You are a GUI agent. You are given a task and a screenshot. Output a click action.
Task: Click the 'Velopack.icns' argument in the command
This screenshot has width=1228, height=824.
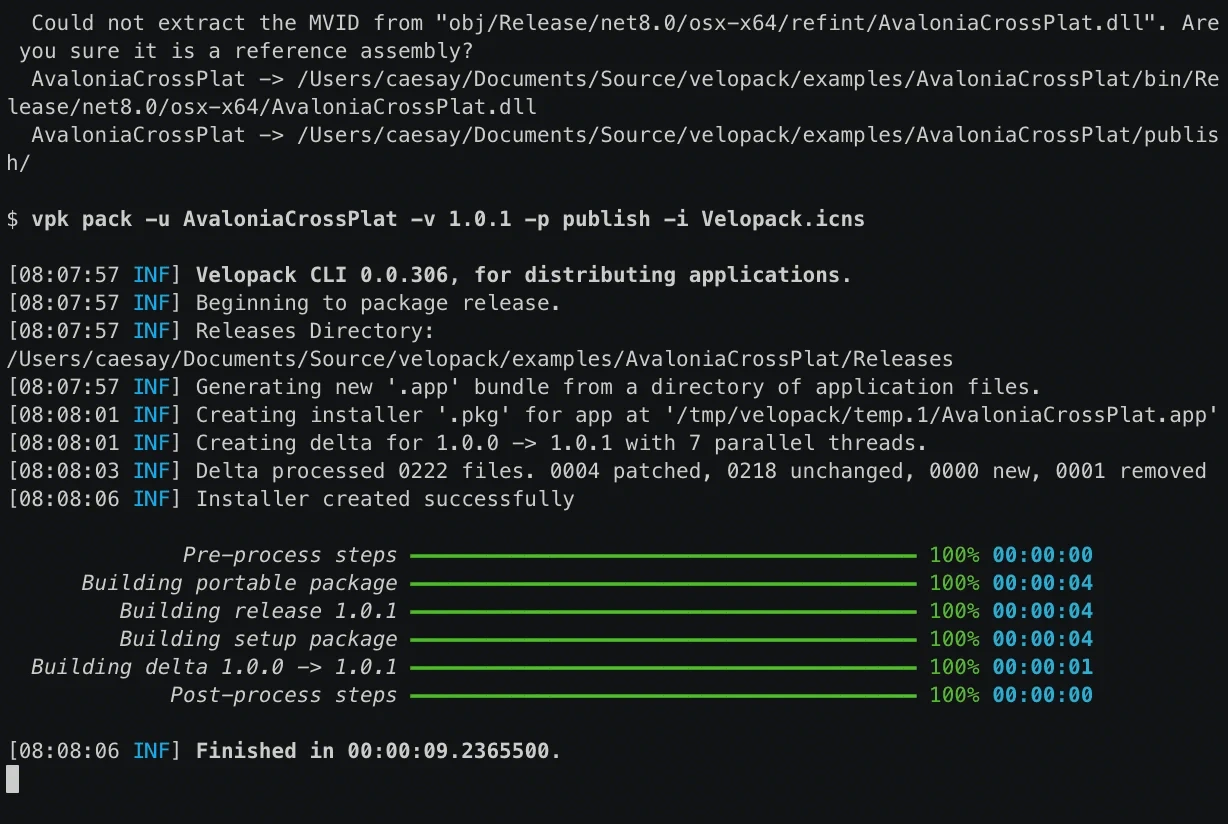[x=782, y=219]
